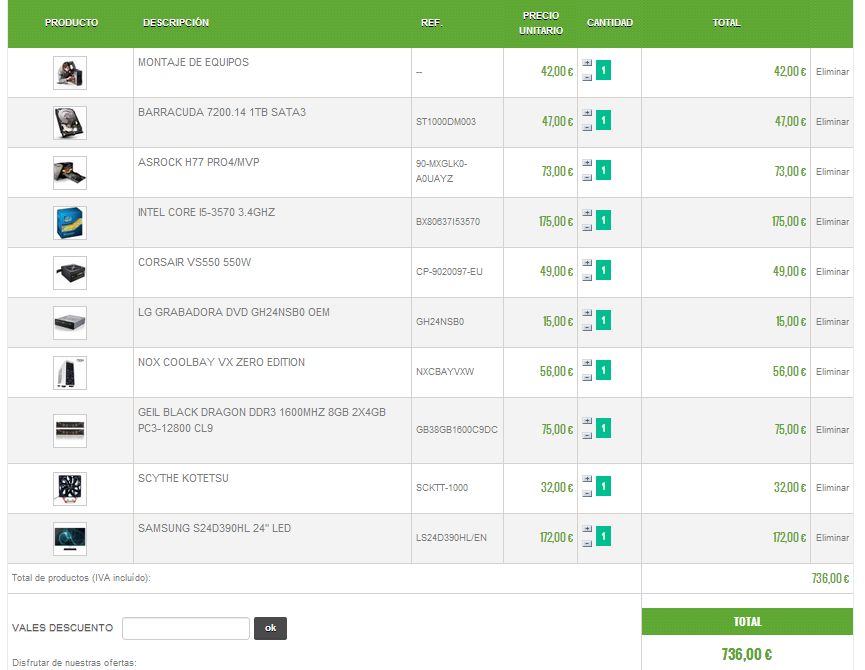This screenshot has width=865, height=670.
Task: Remove LG GRABADORA DVD with Eliminar
Action: [x=832, y=321]
